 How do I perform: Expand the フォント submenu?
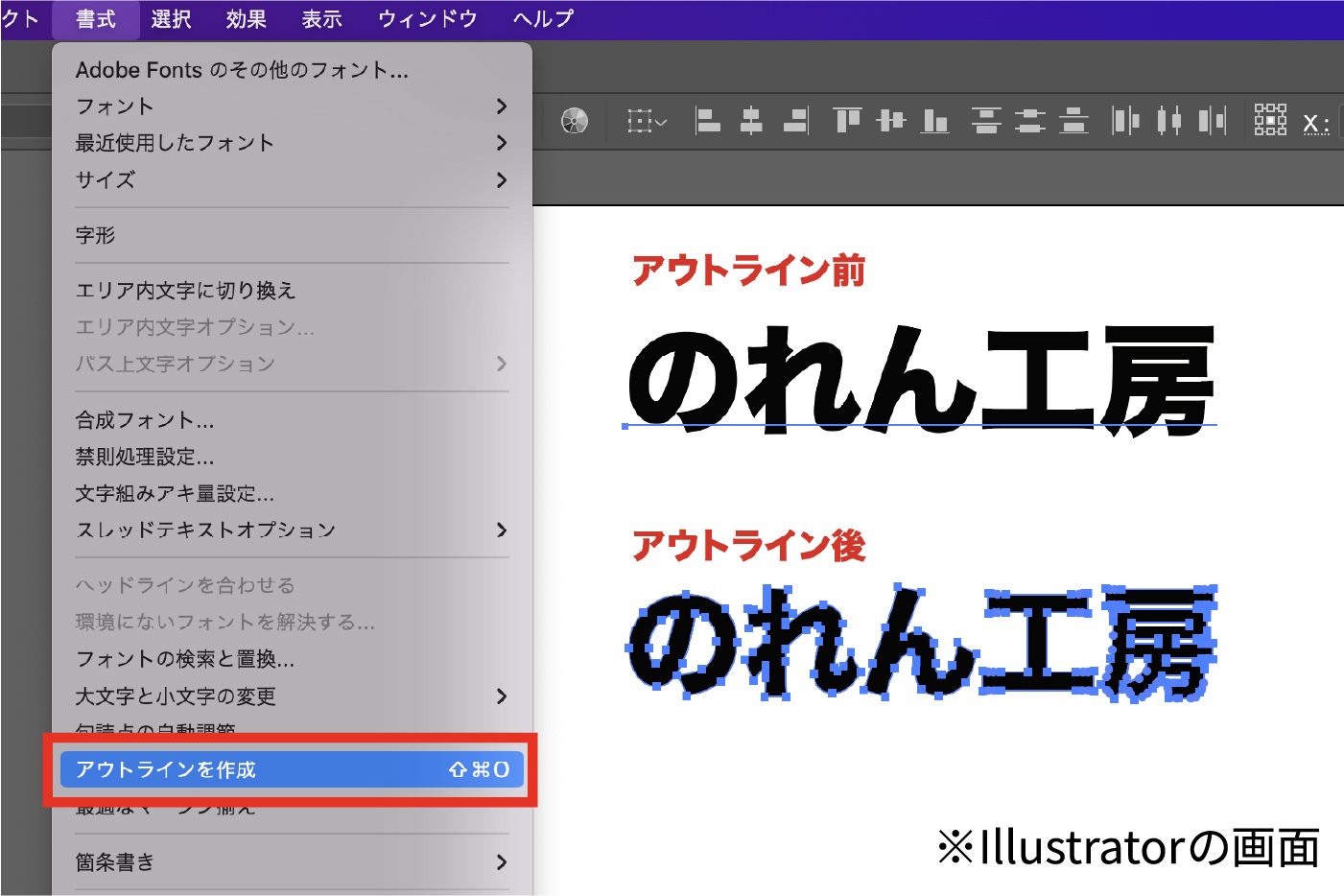pos(292,106)
